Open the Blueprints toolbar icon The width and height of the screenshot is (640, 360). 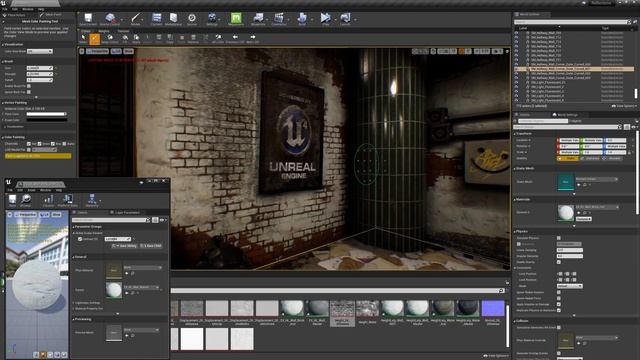(258, 19)
